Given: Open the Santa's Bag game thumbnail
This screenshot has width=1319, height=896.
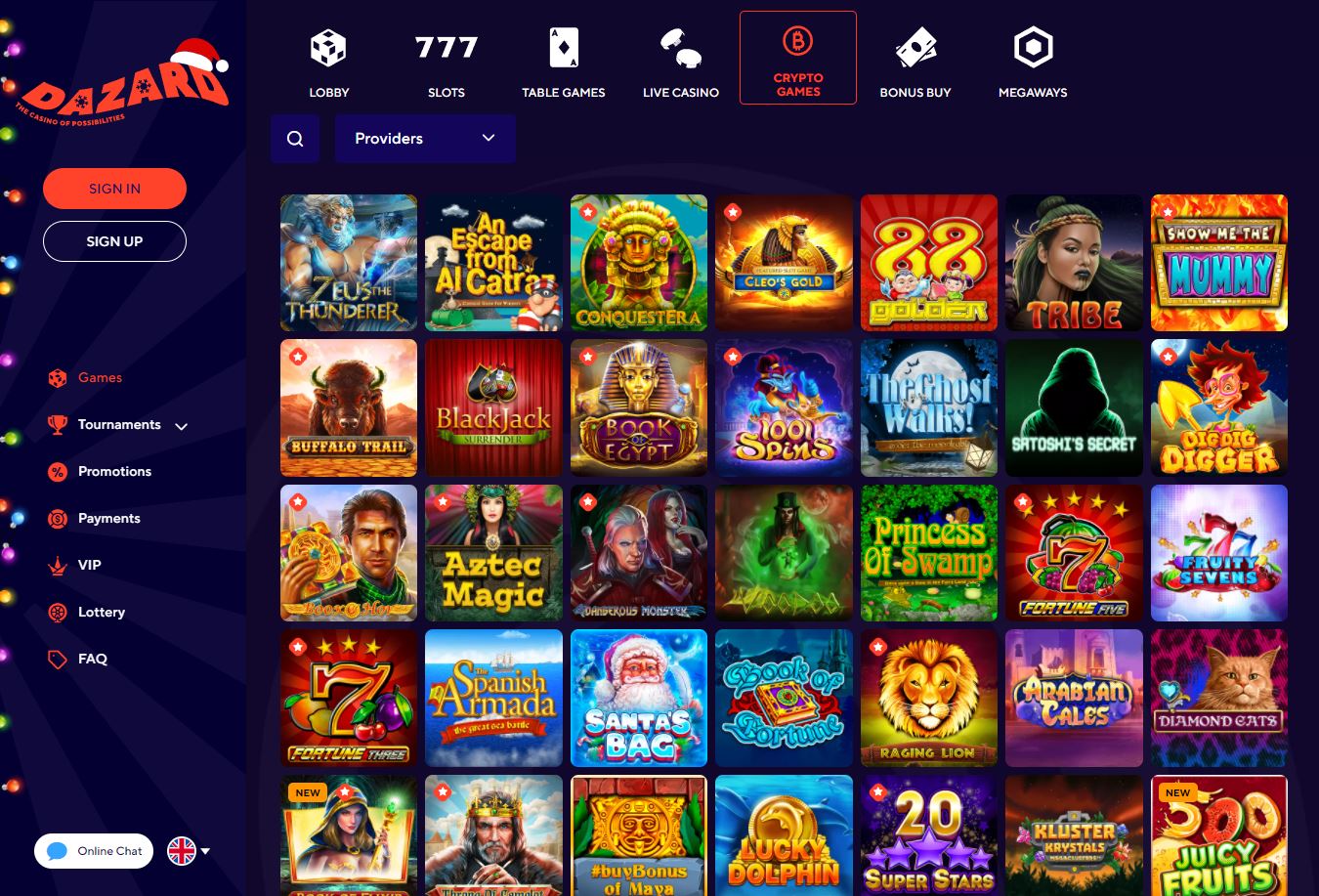Looking at the screenshot, I should 639,699.
